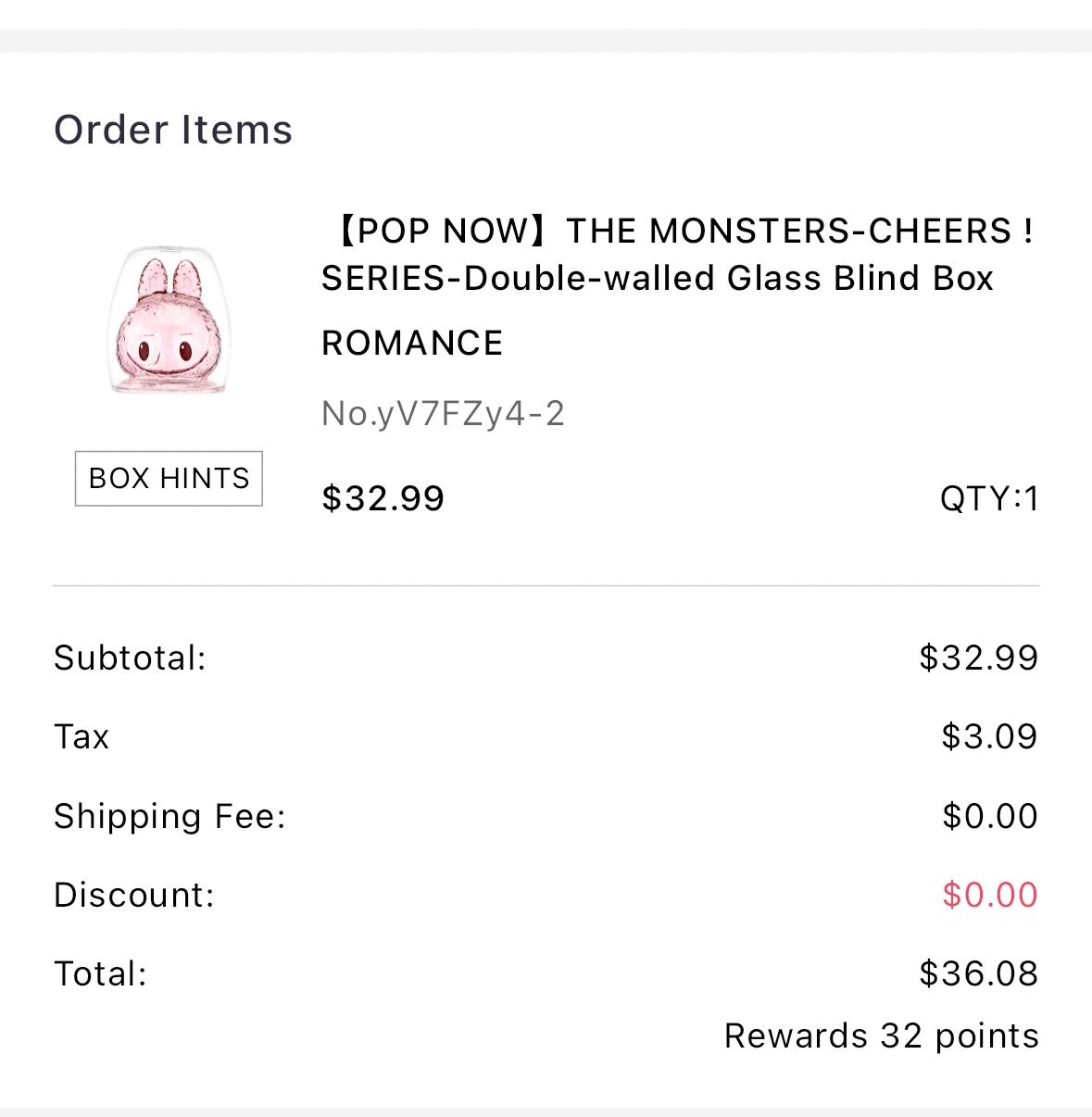Image resolution: width=1092 pixels, height=1117 pixels.
Task: Click the Discount label
Action: coord(134,896)
